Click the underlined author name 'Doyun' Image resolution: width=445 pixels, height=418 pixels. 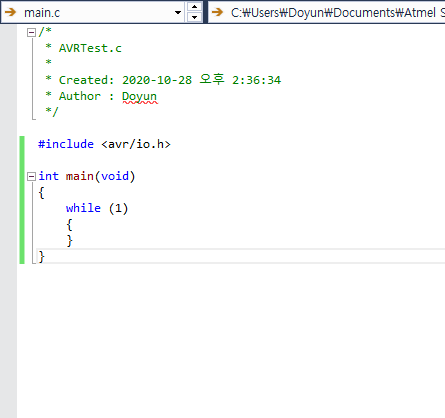[139, 97]
